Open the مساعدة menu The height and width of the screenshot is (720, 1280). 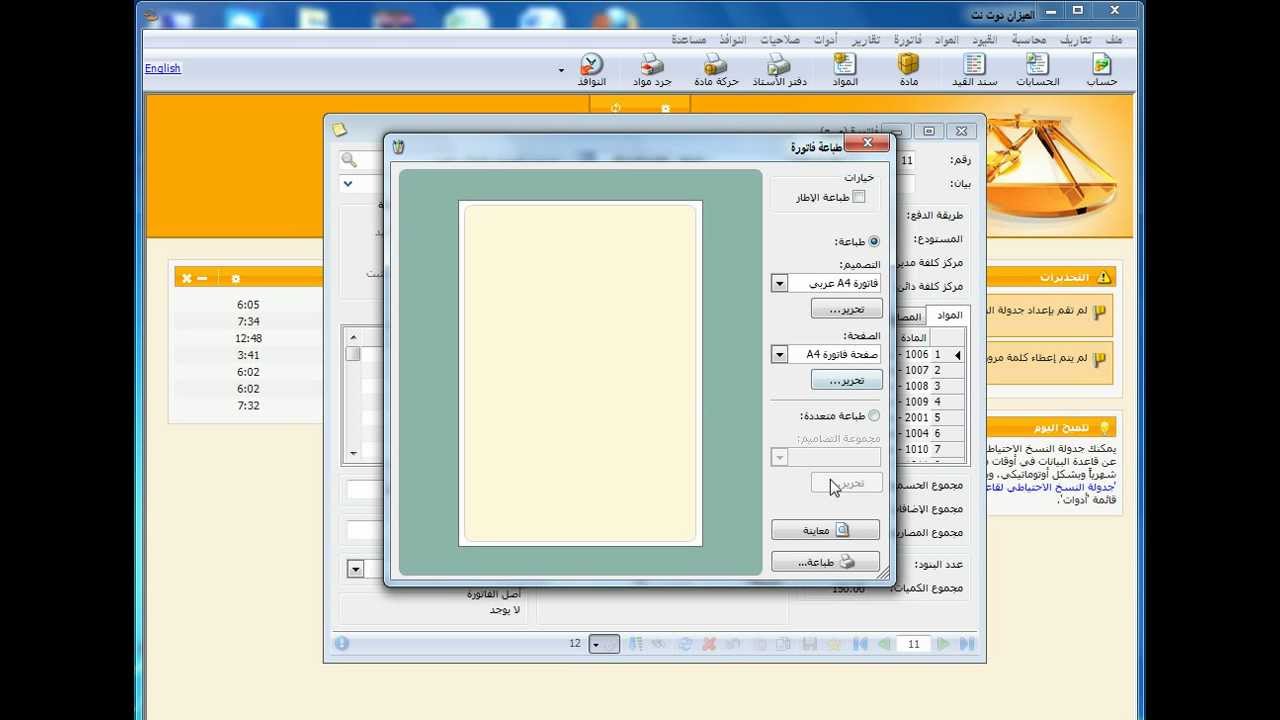click(x=688, y=39)
